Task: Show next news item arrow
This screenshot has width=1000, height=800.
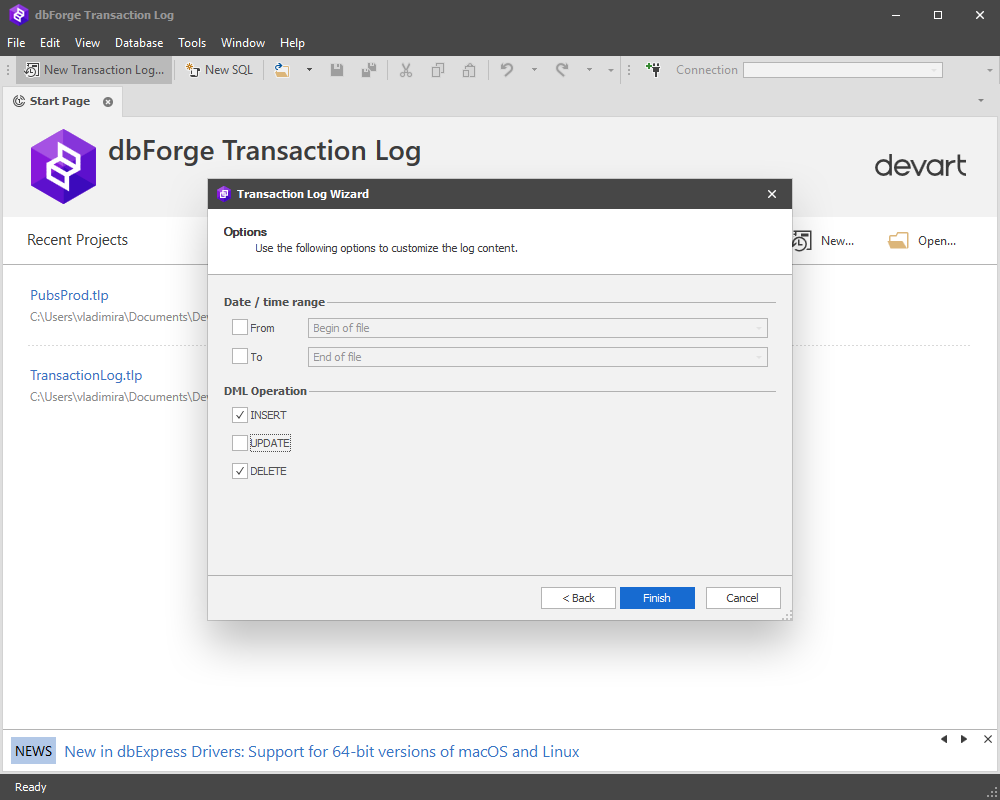Action: click(964, 739)
